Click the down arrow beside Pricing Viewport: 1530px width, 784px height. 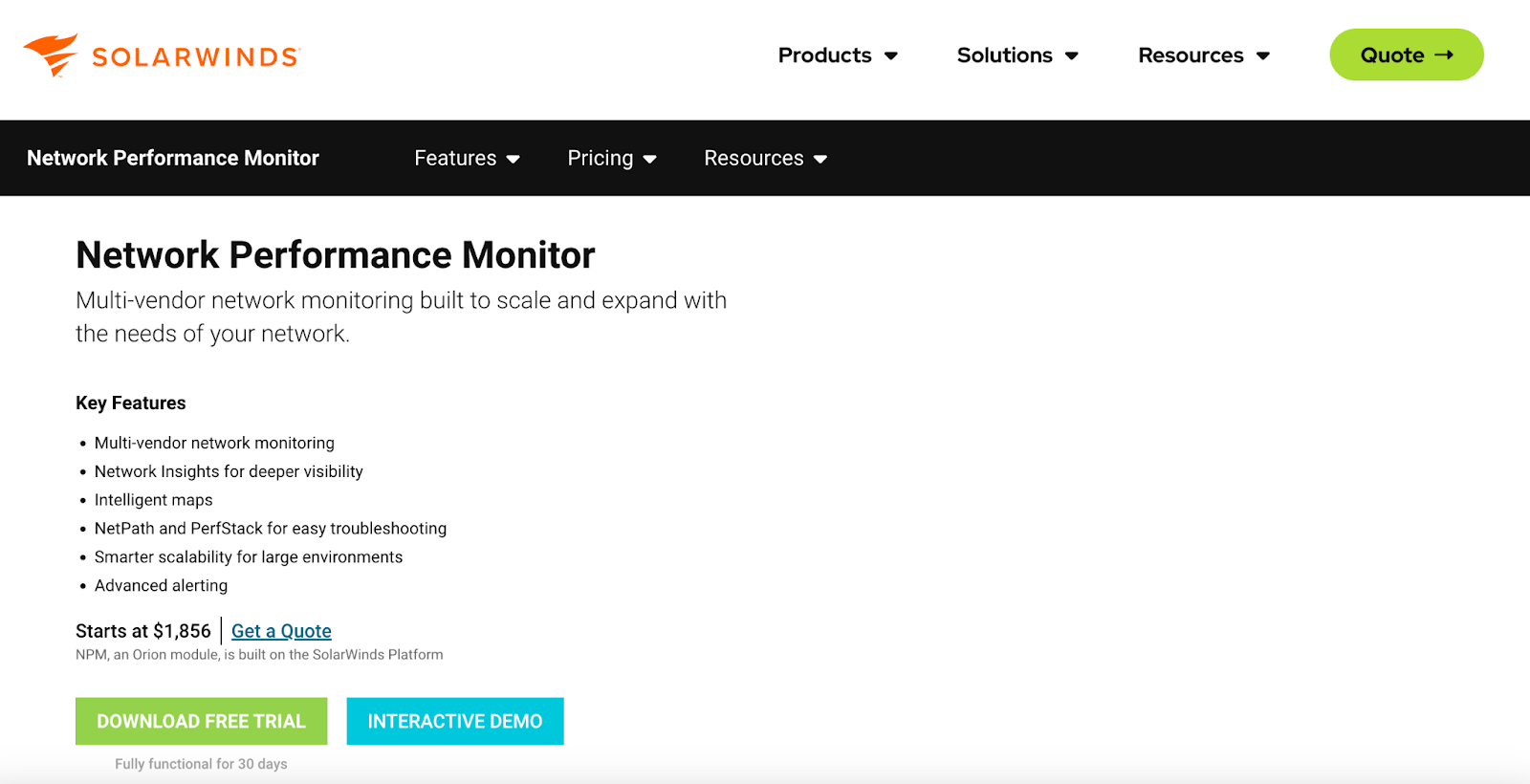[650, 160]
